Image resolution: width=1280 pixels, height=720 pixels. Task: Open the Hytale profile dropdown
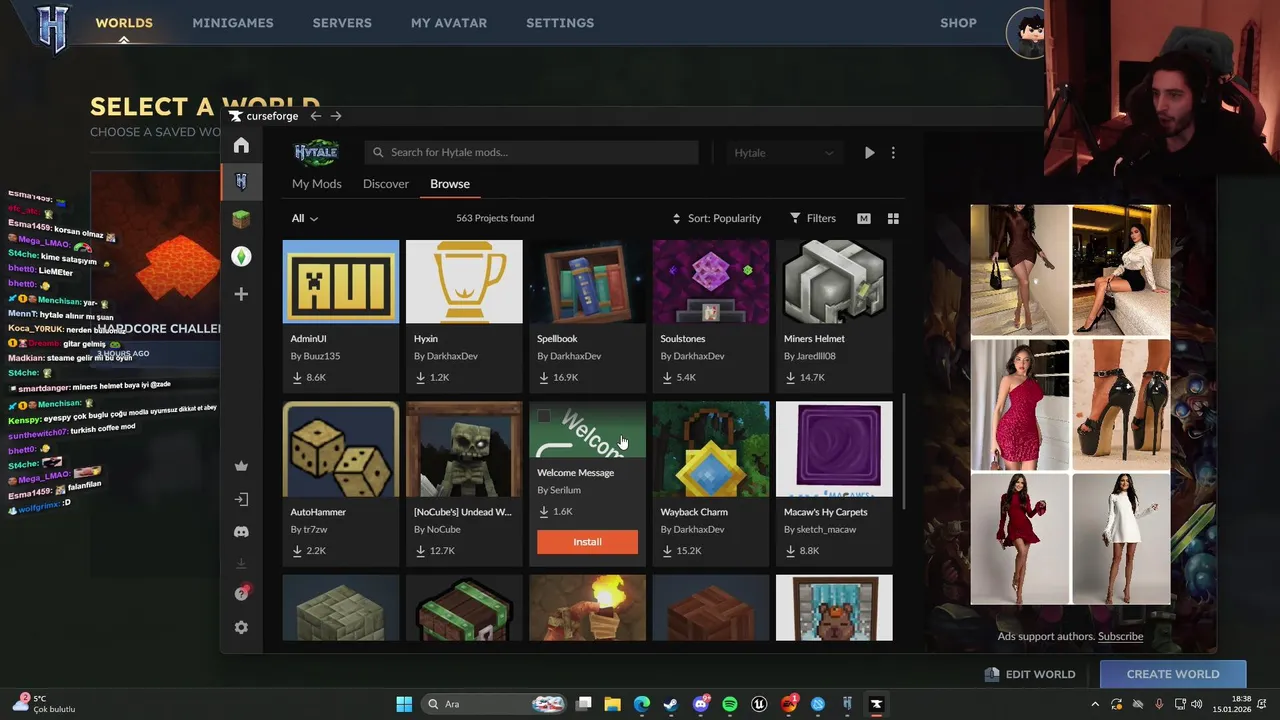tap(784, 153)
